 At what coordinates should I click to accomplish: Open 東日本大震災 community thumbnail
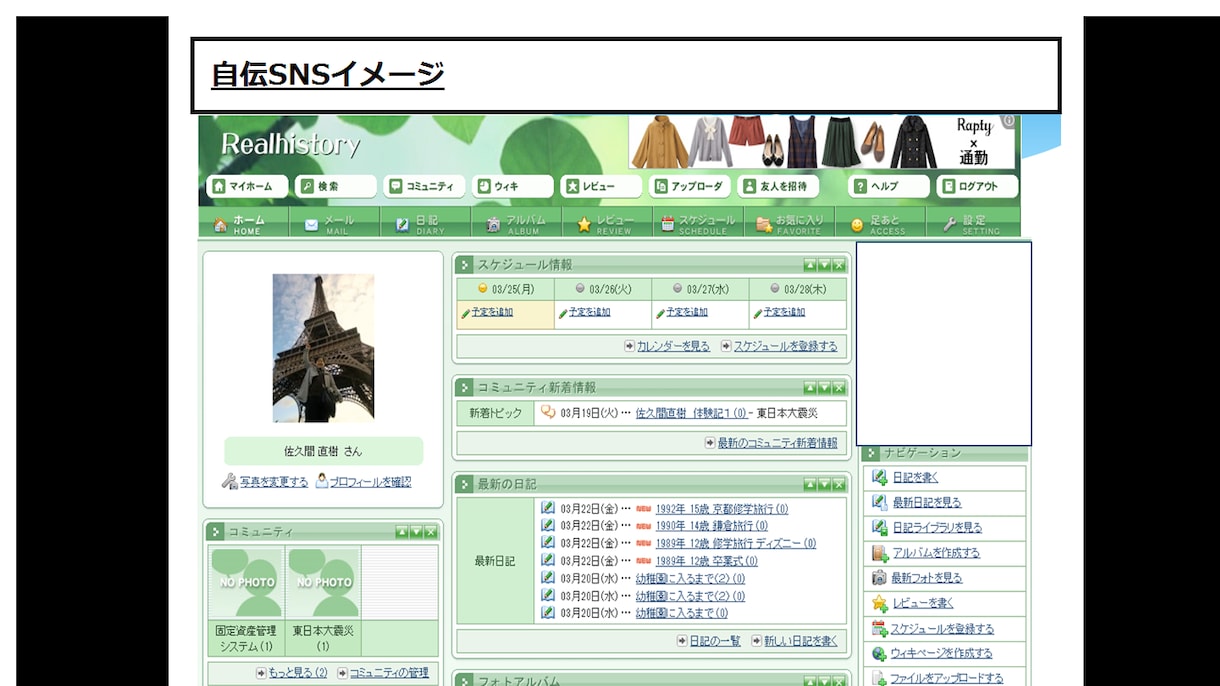(x=323, y=582)
